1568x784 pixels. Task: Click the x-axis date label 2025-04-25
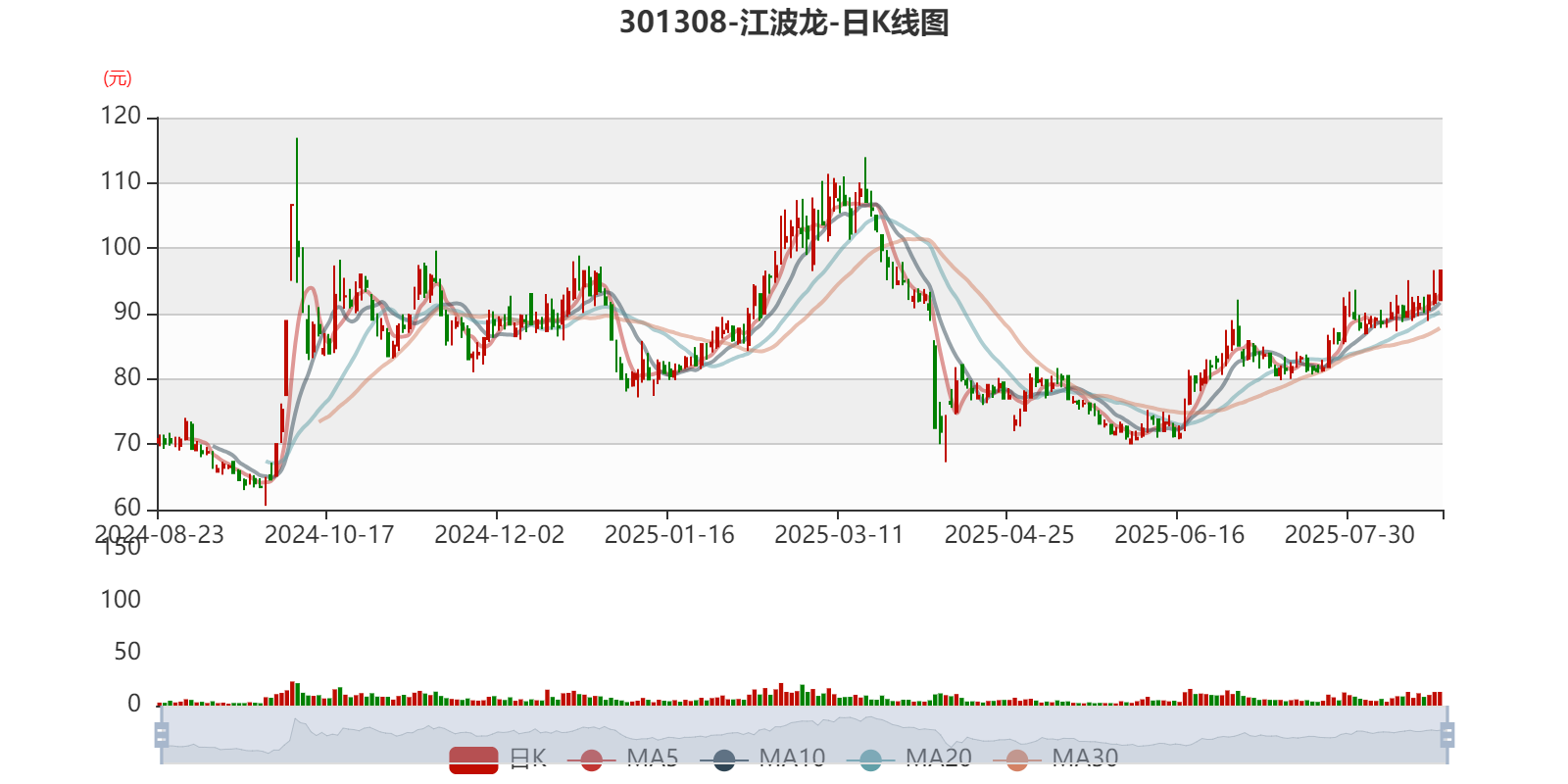[x=1009, y=535]
